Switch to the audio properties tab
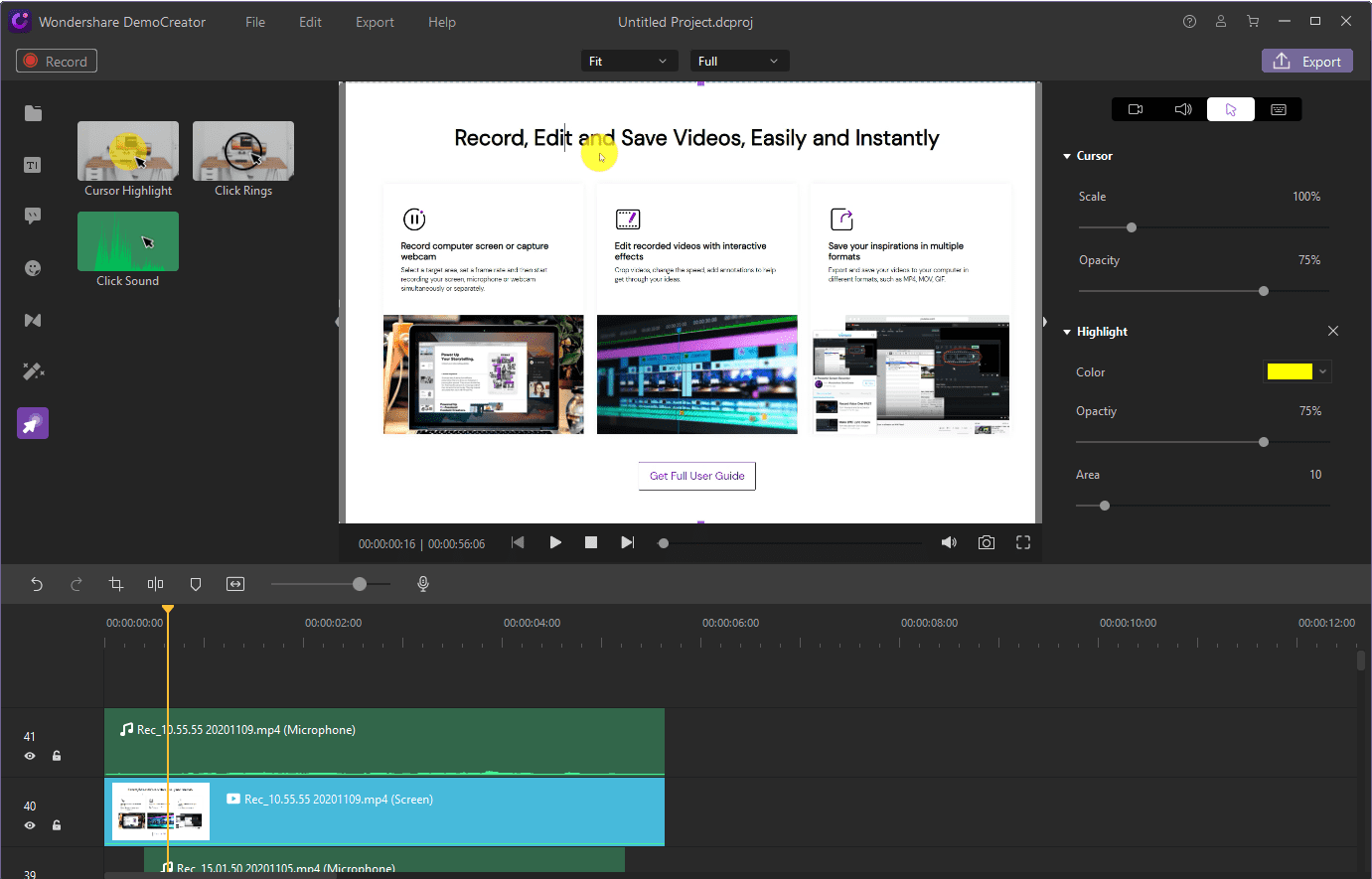The height and width of the screenshot is (879, 1372). (1183, 109)
